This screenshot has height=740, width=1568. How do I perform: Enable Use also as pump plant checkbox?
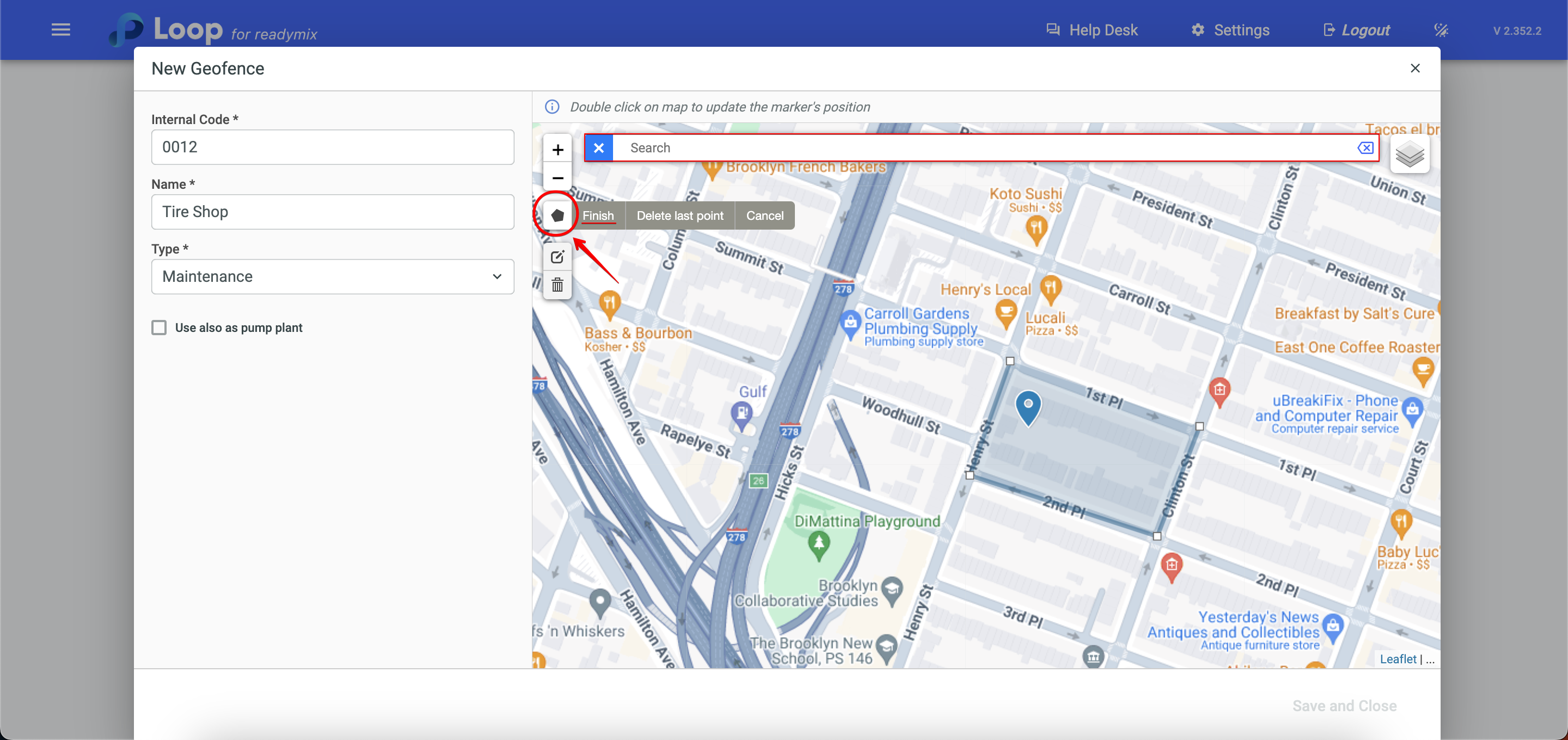point(159,328)
